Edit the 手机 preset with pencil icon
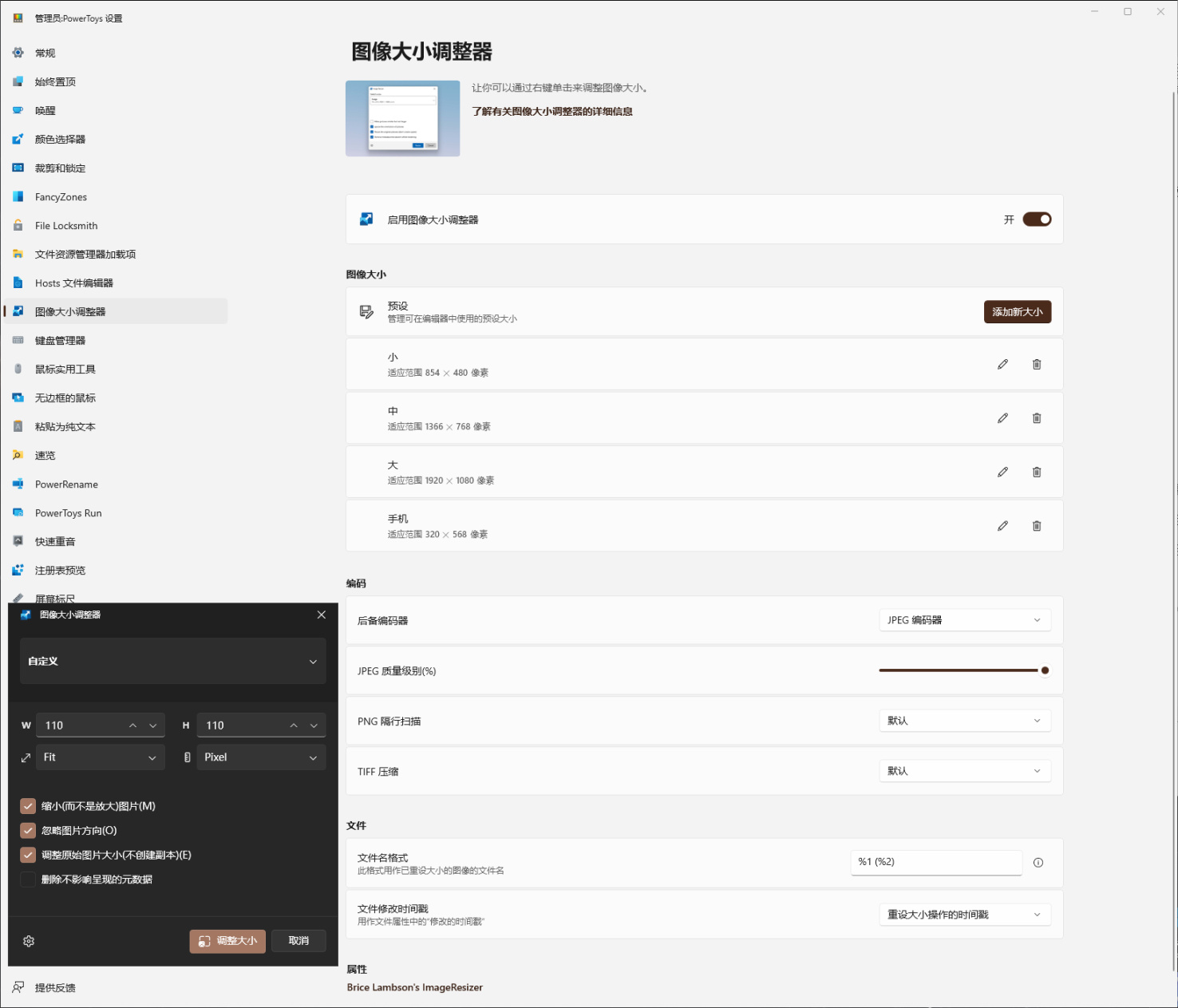Screen dimensions: 1178x1008 tap(1002, 526)
